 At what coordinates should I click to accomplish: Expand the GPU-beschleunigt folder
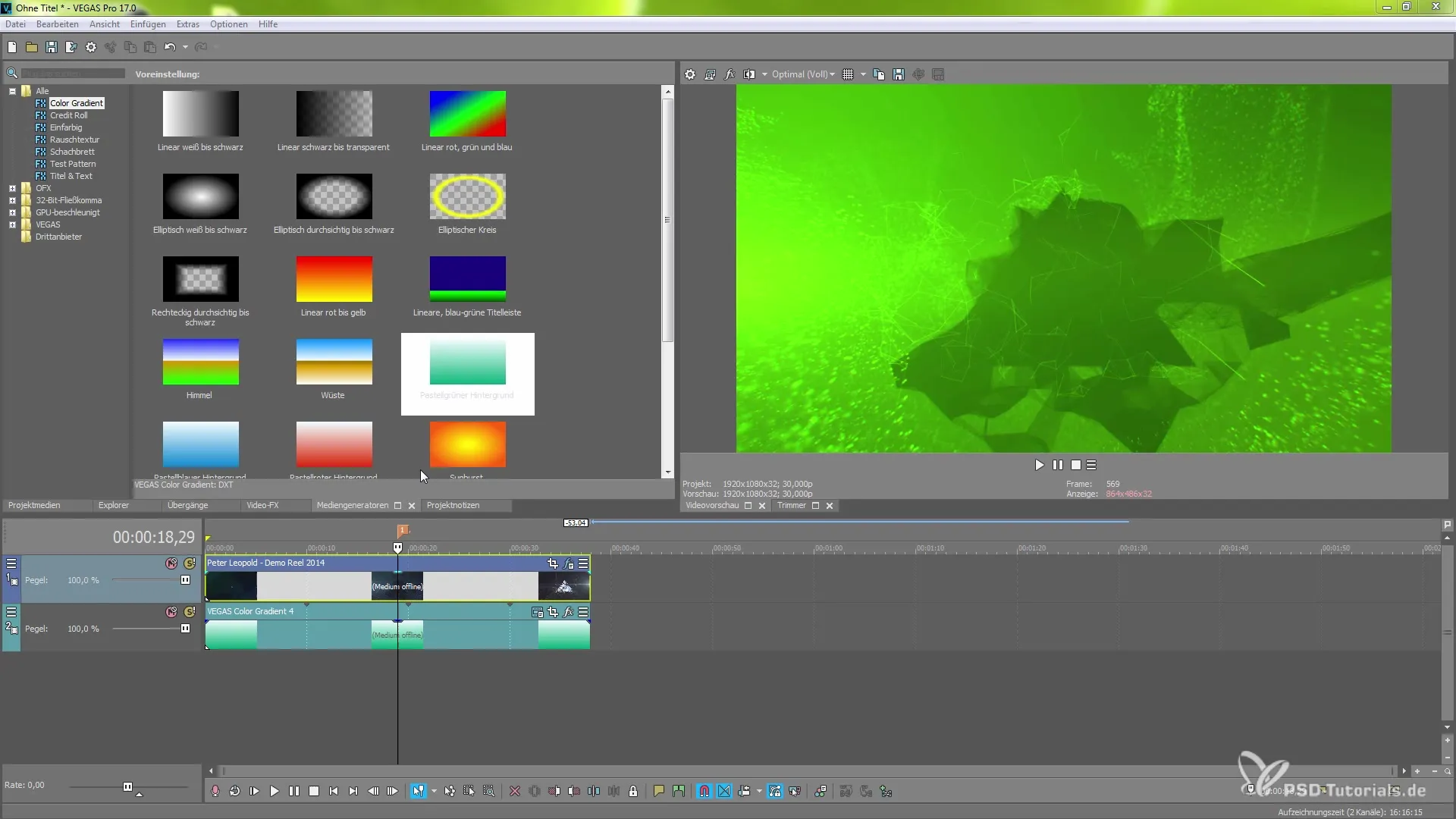tap(12, 212)
